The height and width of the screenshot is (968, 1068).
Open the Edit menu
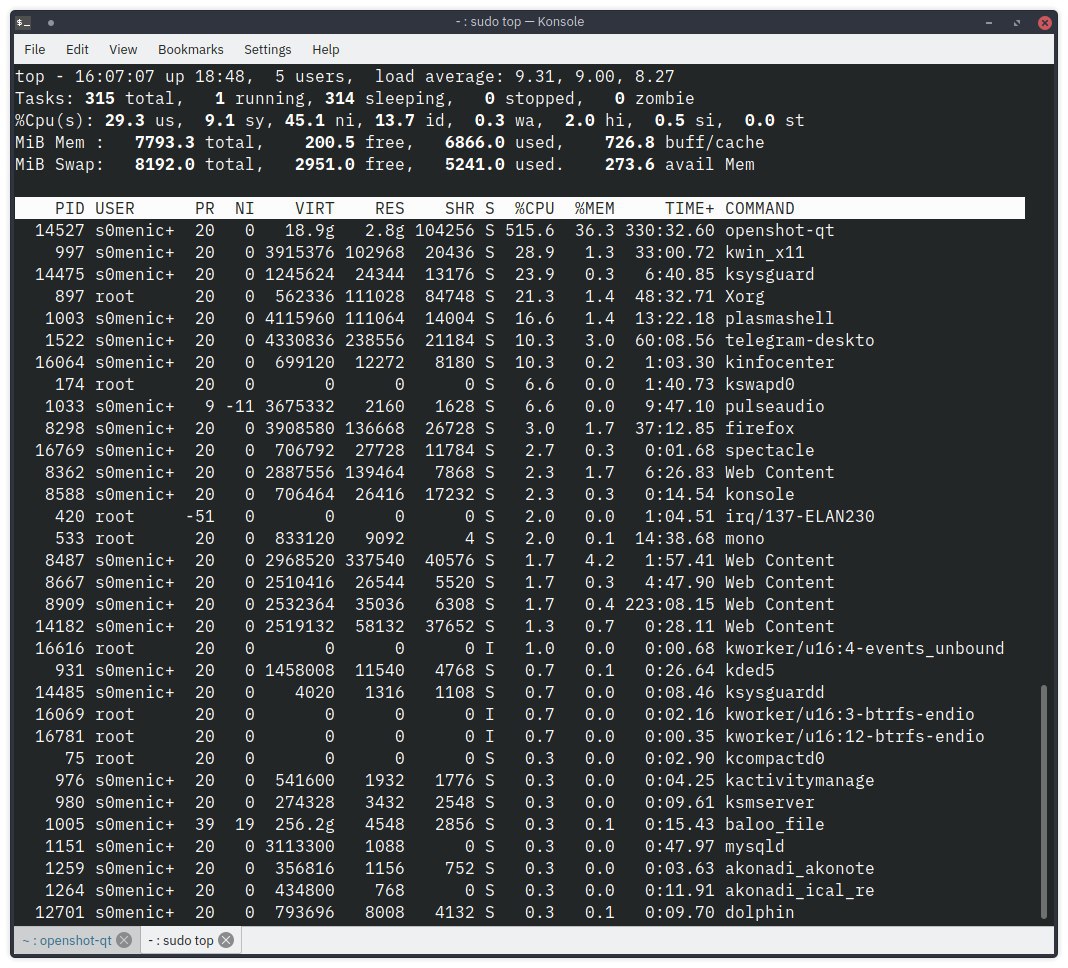click(77, 50)
